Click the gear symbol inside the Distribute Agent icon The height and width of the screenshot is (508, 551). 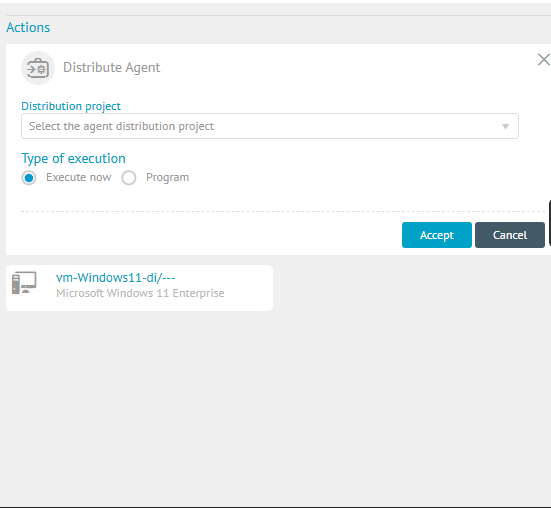point(42,70)
